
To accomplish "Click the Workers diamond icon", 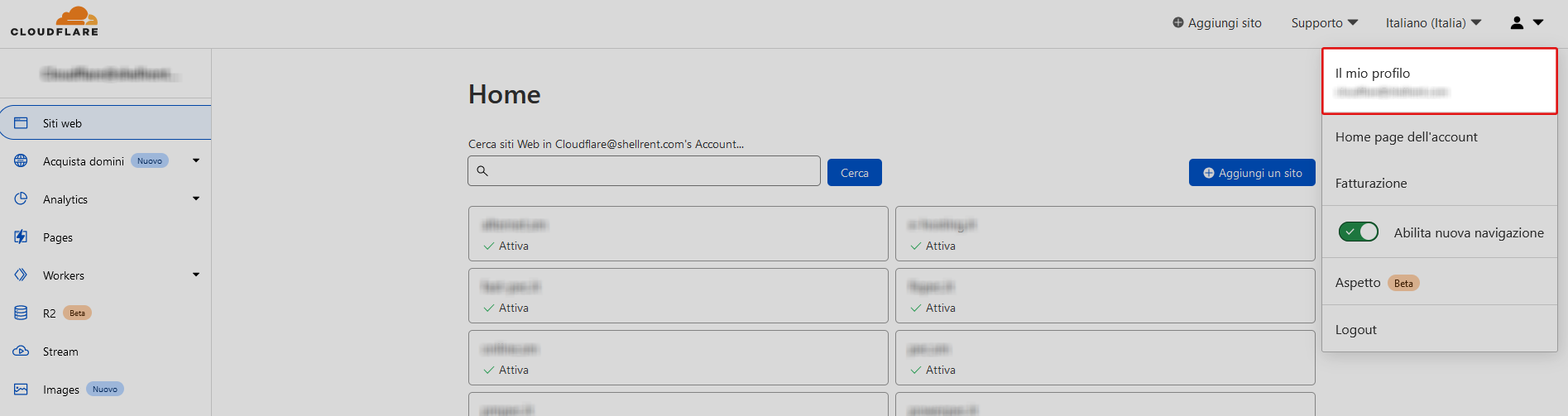I will [x=21, y=275].
